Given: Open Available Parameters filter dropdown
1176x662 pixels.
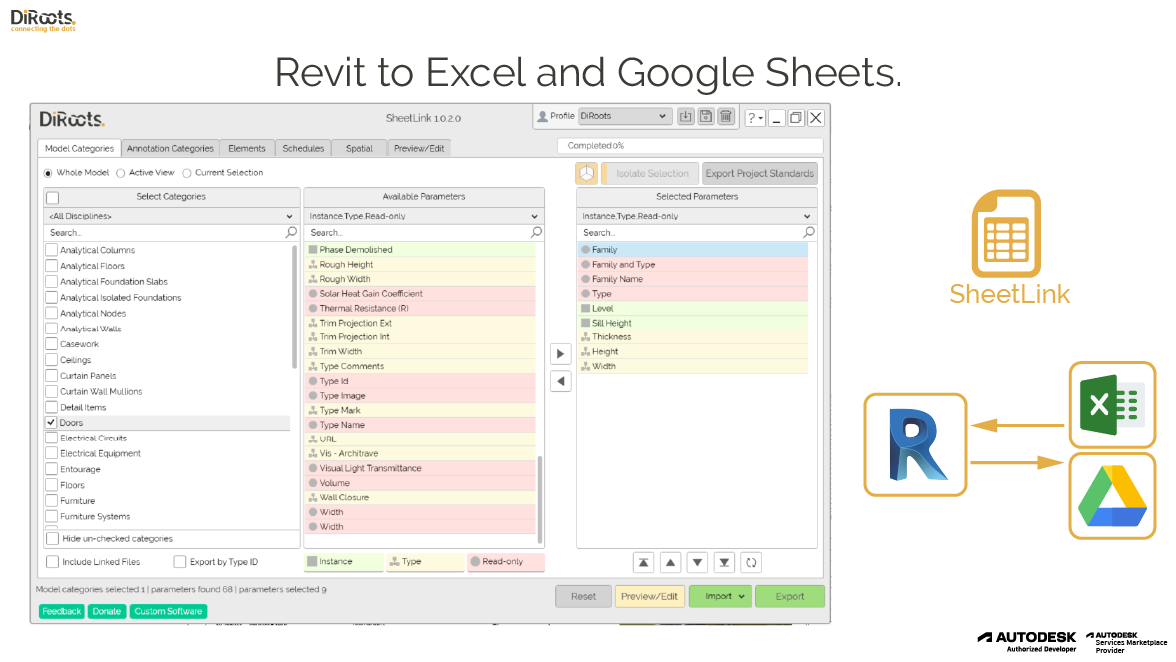Looking at the screenshot, I should (x=424, y=216).
